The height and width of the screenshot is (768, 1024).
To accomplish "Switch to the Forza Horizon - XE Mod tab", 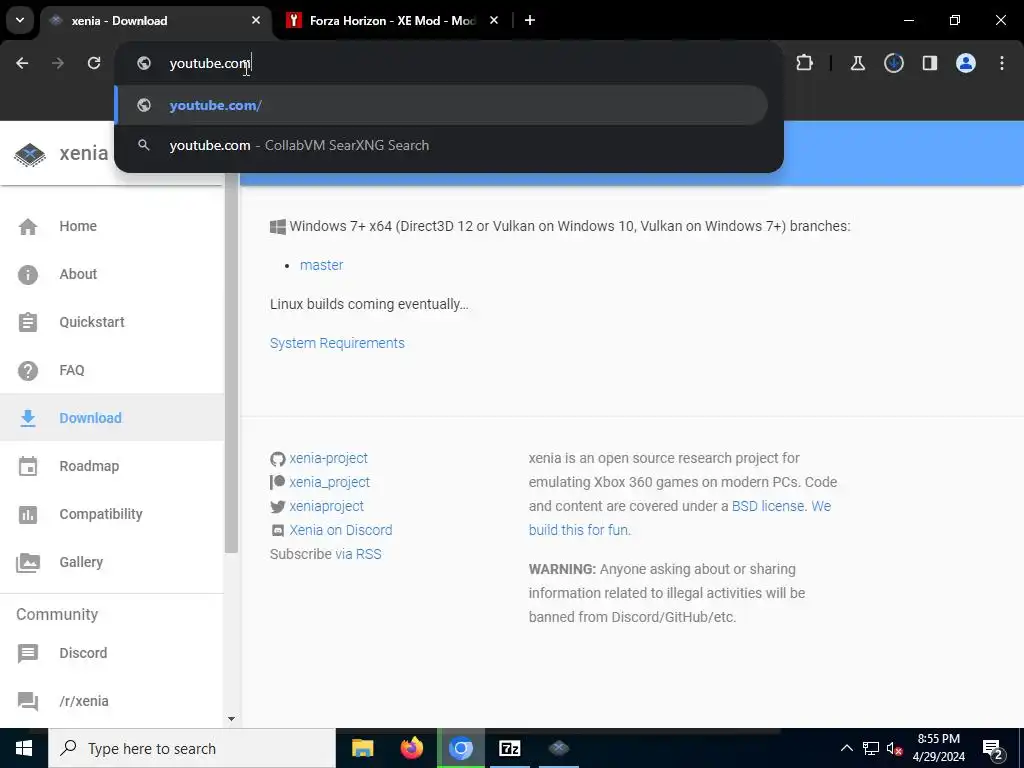I will [392, 20].
